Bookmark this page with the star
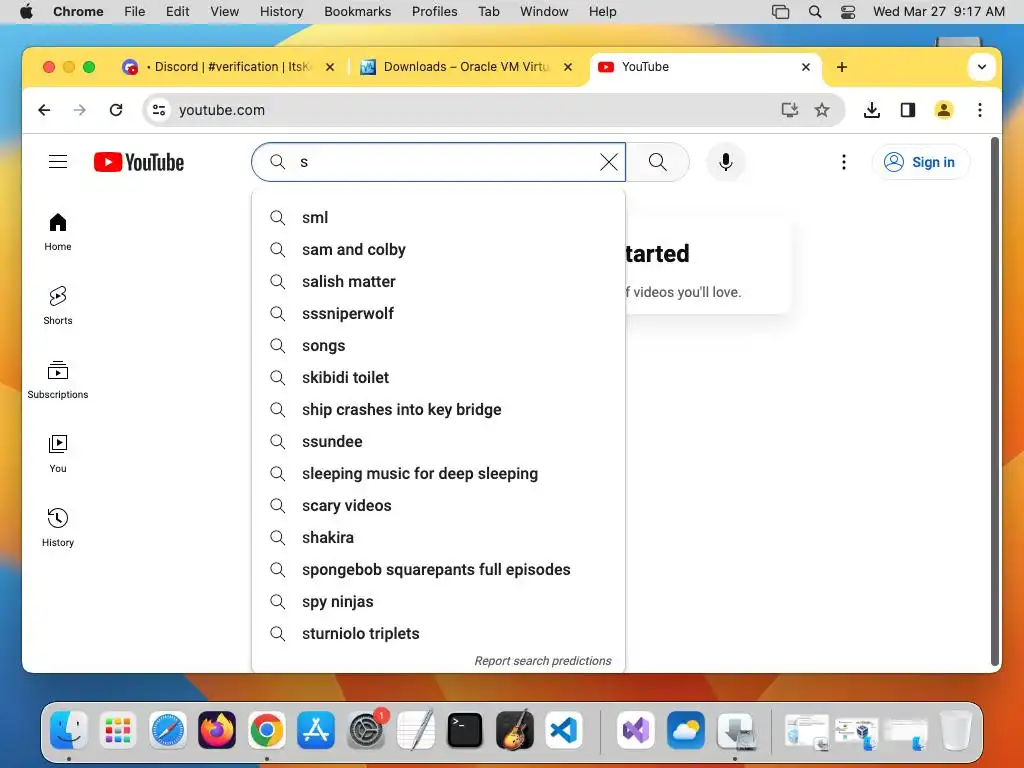Viewport: 1024px width, 768px height. [x=822, y=110]
